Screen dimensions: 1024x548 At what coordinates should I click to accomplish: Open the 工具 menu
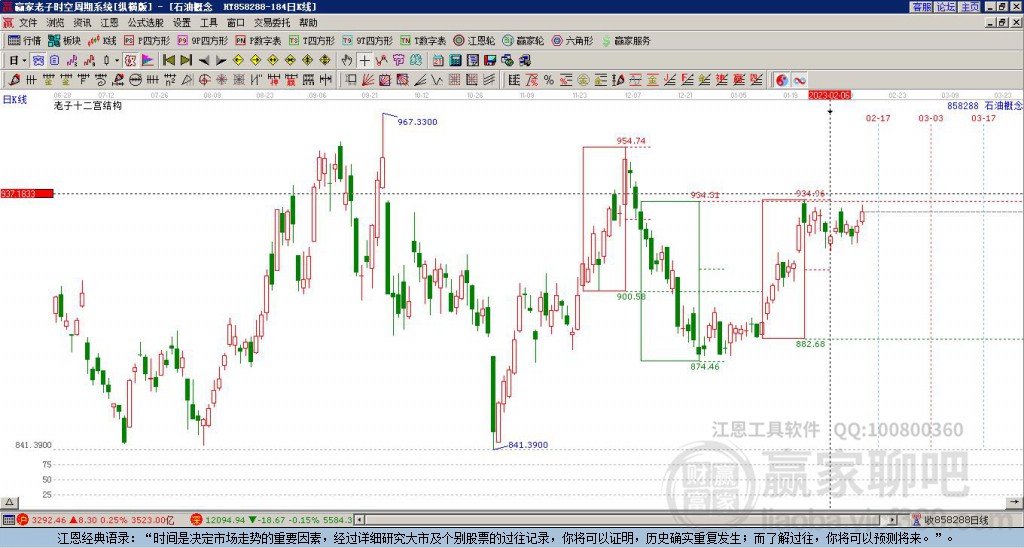(208, 23)
